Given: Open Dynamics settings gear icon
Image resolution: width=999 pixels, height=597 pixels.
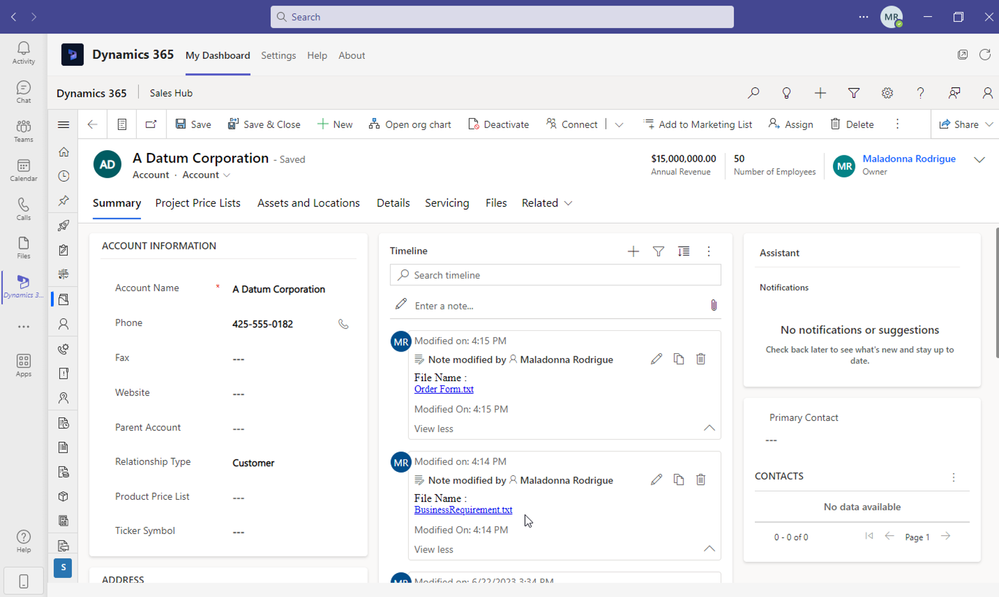Looking at the screenshot, I should point(887,93).
